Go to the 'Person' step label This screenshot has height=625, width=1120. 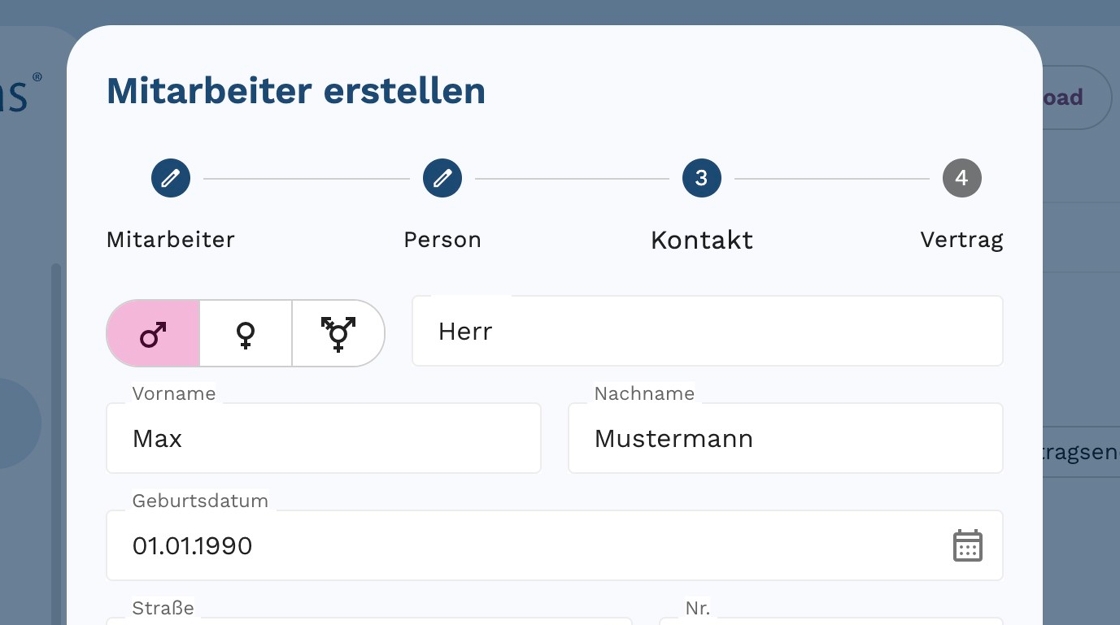click(x=442, y=240)
